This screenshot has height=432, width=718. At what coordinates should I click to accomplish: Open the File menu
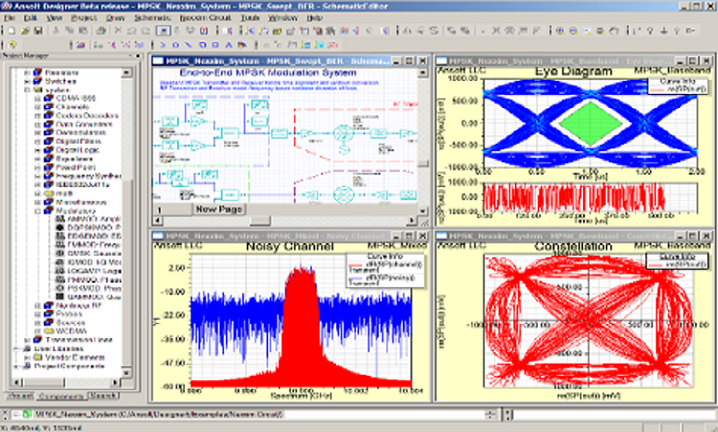pyautogui.click(x=10, y=18)
